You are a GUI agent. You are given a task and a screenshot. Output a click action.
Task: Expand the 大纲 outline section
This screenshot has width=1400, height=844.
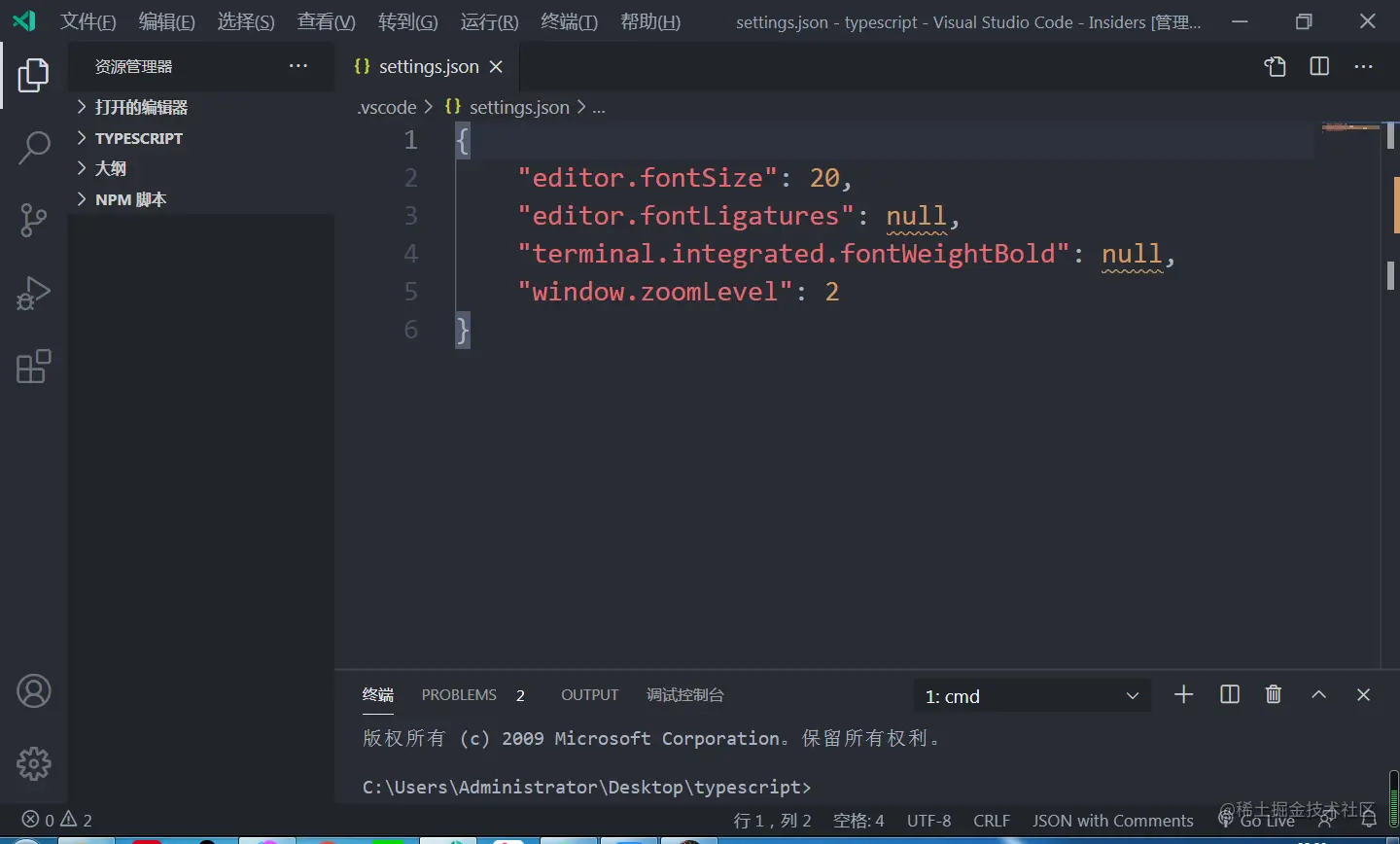201,168
